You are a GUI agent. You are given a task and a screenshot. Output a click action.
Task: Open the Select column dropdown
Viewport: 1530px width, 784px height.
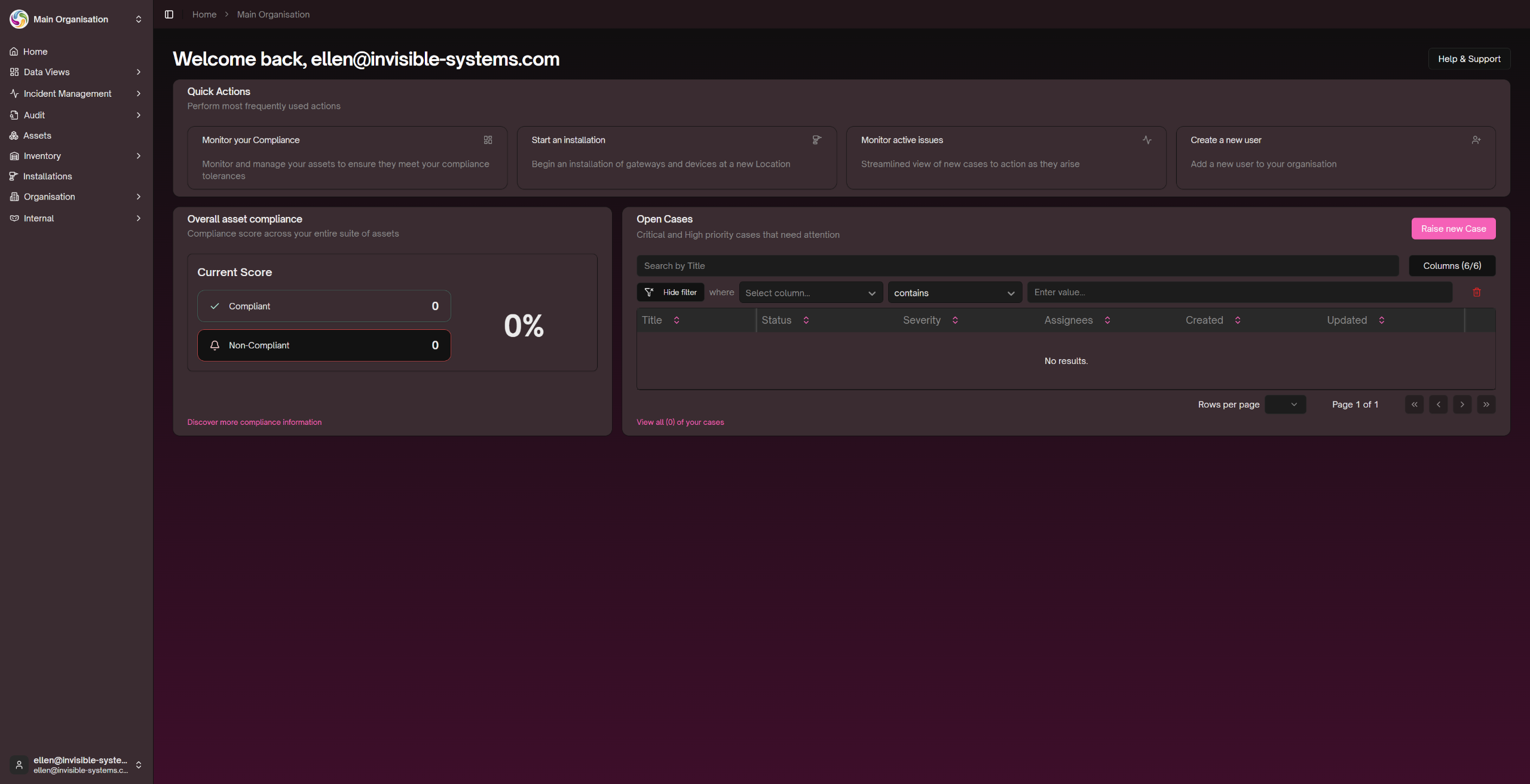[x=810, y=293]
